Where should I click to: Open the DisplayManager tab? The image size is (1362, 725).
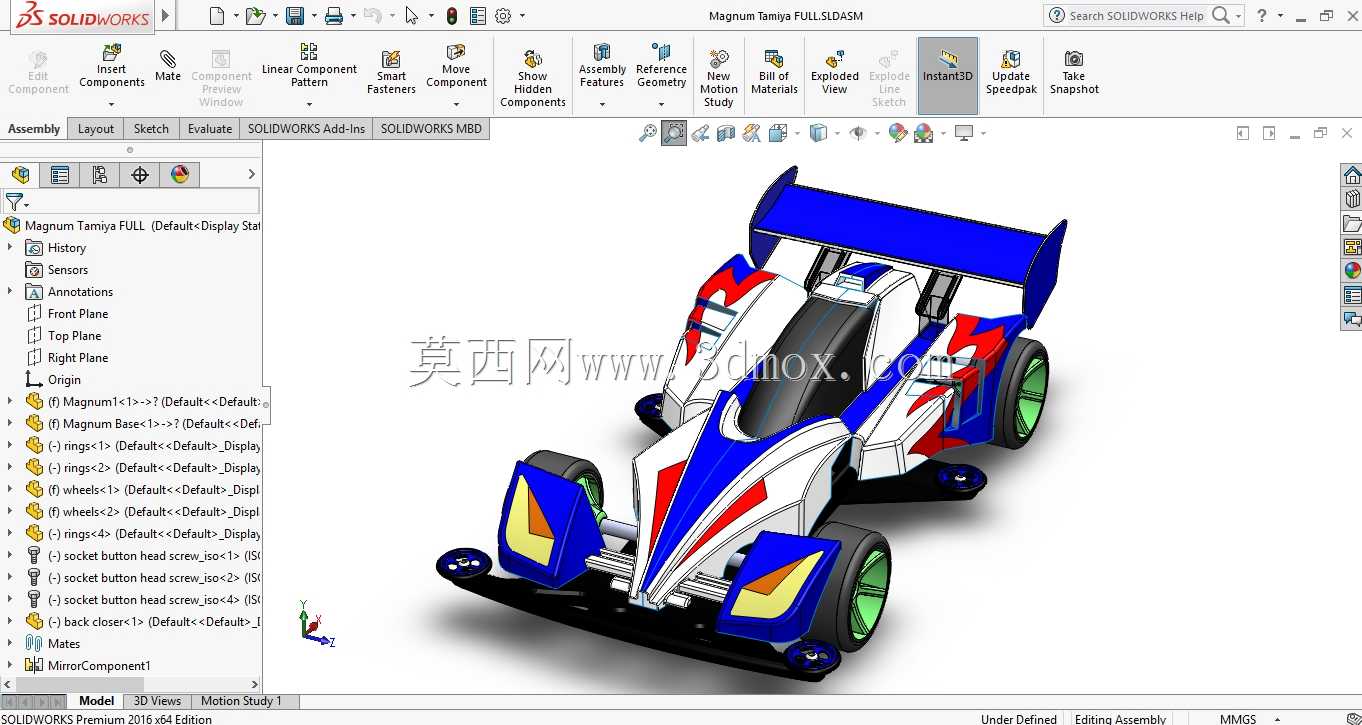coord(180,175)
